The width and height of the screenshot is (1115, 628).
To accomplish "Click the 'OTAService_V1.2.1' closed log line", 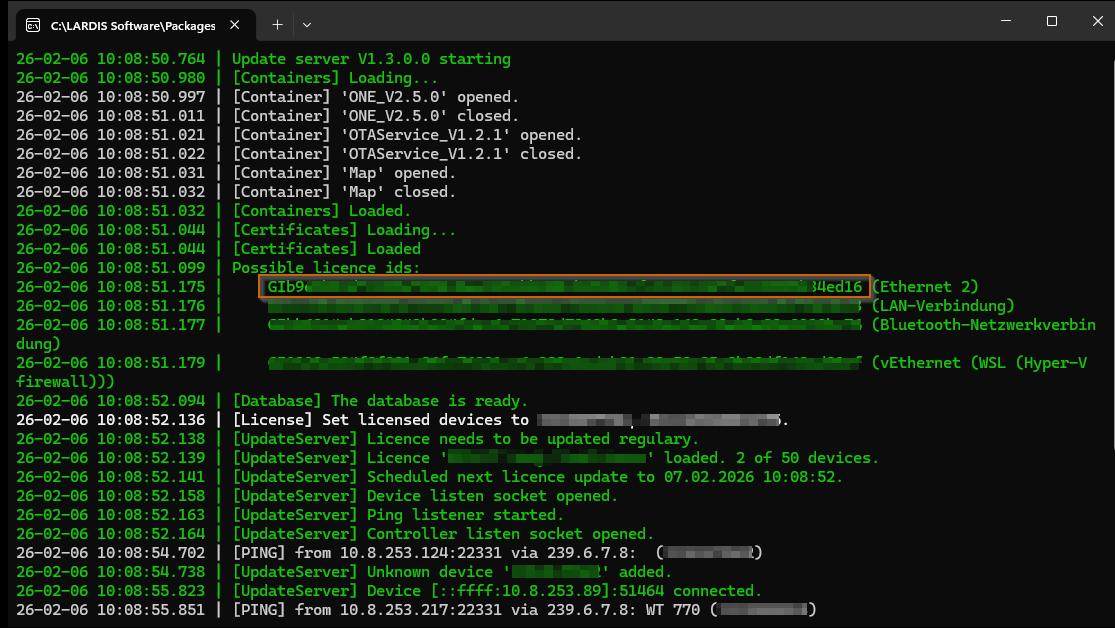I will click(x=406, y=154).
